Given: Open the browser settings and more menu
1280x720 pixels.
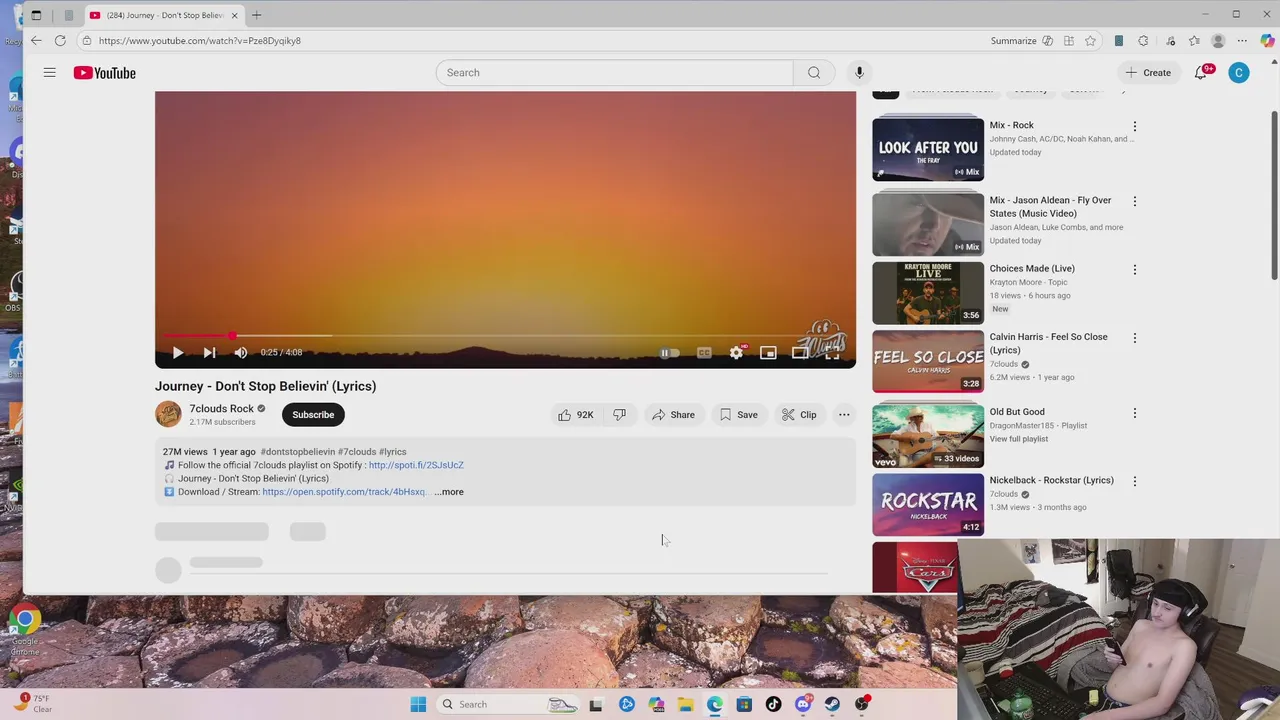Looking at the screenshot, I should pos(1242,41).
